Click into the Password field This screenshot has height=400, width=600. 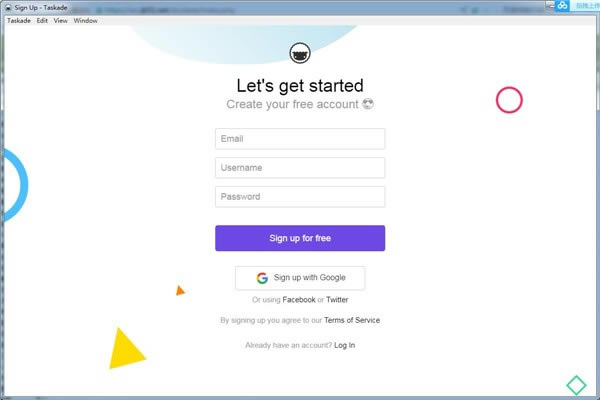(300, 197)
